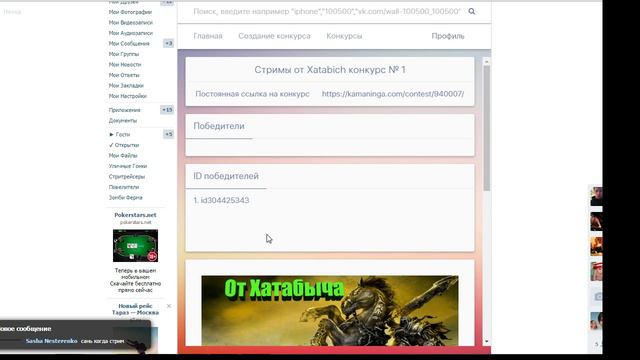Open Мои Файлы in sidebar
The height and width of the screenshot is (360, 640).
[x=123, y=156]
